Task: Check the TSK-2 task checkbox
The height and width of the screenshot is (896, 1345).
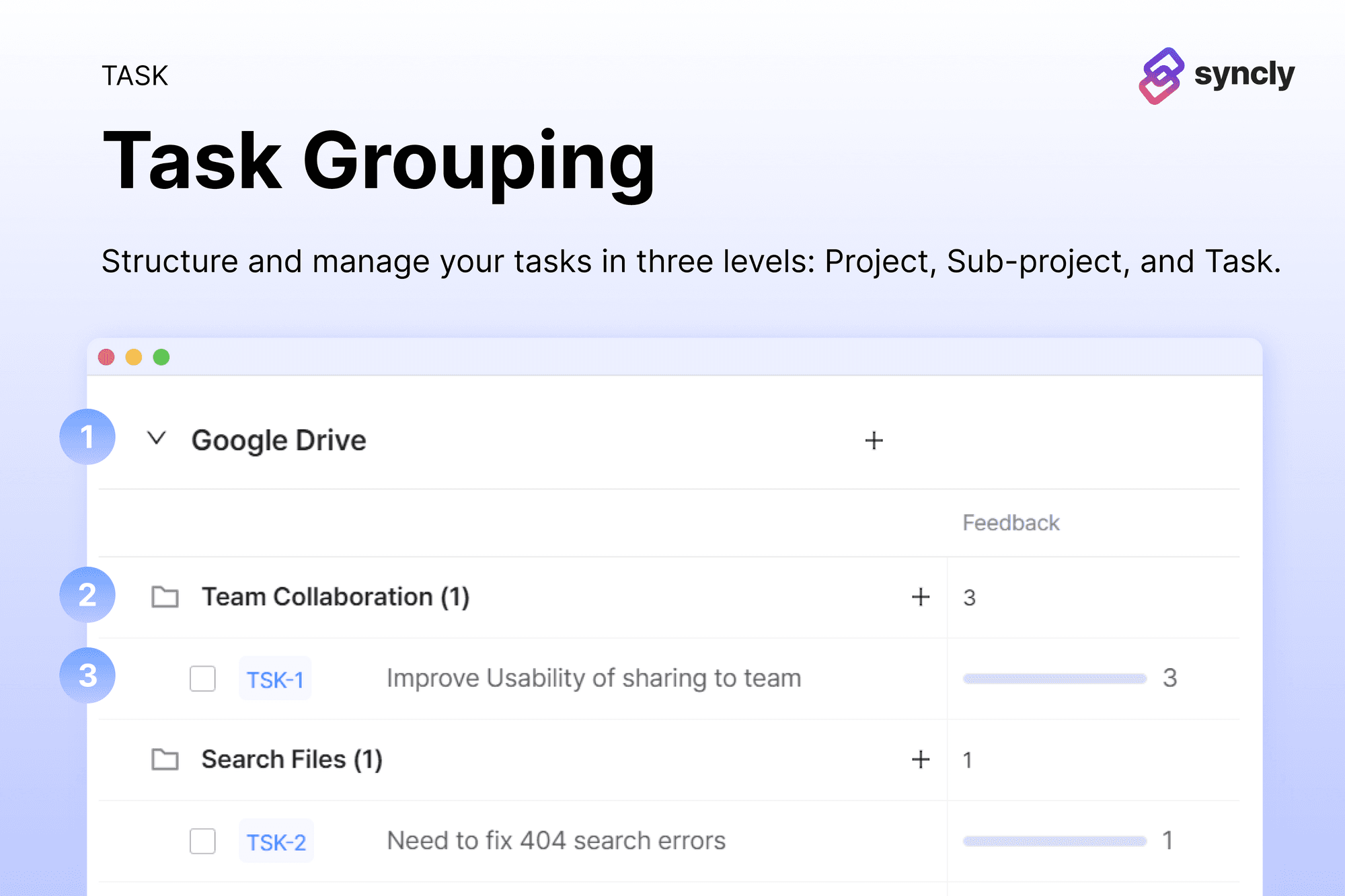Action: point(202,841)
